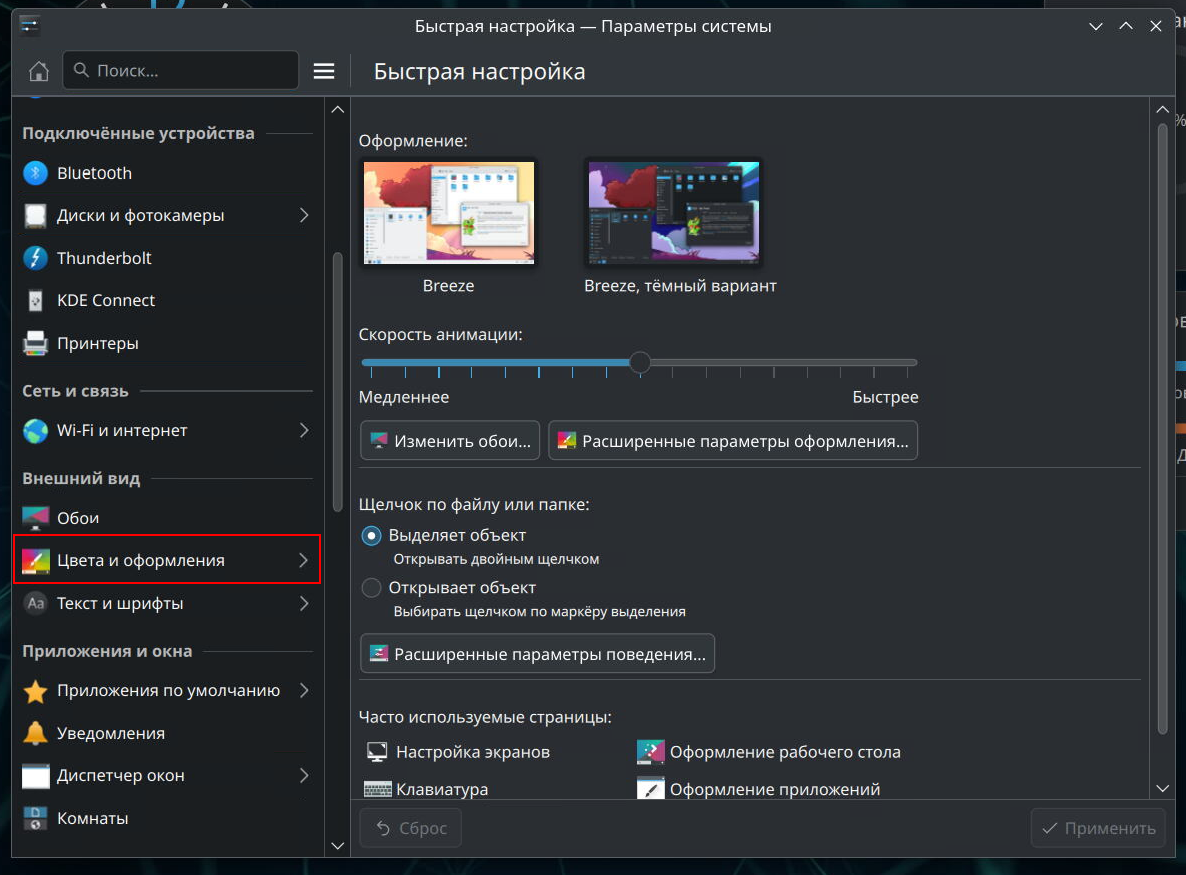
Task: Click the Home icon in the toolbar
Action: pyautogui.click(x=38, y=71)
